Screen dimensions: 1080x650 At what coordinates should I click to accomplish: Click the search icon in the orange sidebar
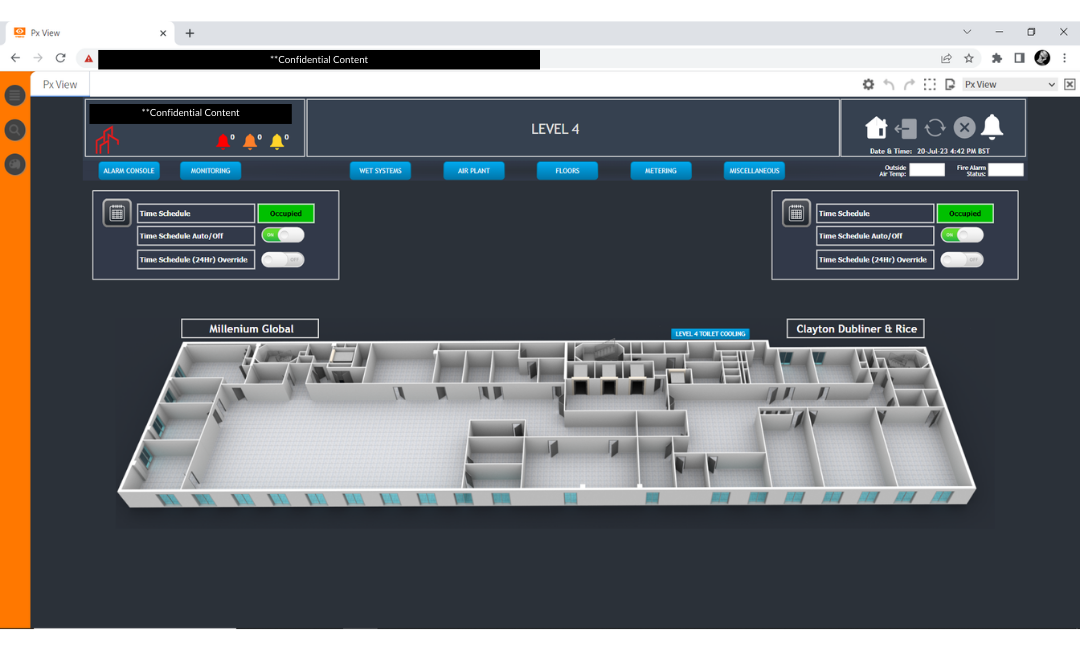pos(14,130)
